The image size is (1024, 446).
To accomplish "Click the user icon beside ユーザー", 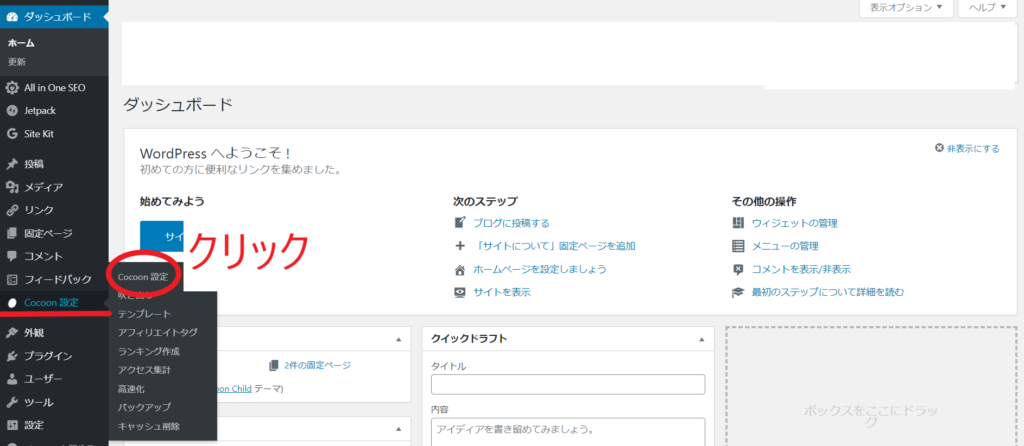I will (11, 379).
